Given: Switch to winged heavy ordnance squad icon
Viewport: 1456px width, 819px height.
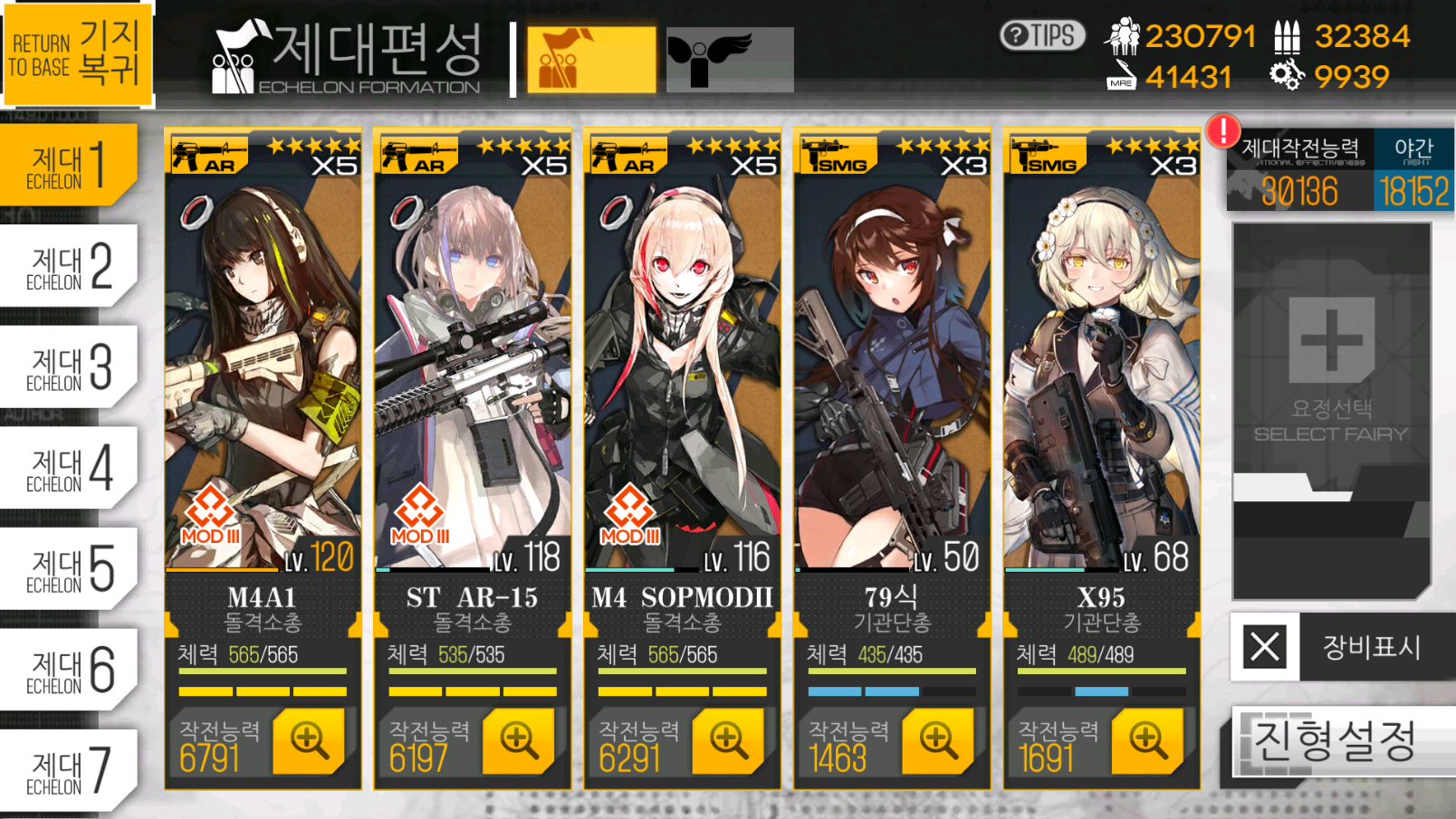Looking at the screenshot, I should pos(730,60).
